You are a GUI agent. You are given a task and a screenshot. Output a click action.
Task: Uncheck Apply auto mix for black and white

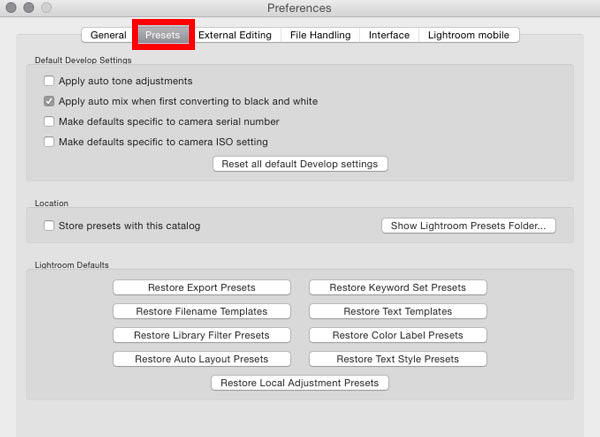pyautogui.click(x=49, y=101)
